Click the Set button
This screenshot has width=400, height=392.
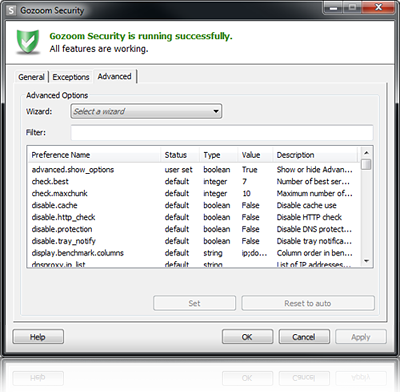coord(194,303)
